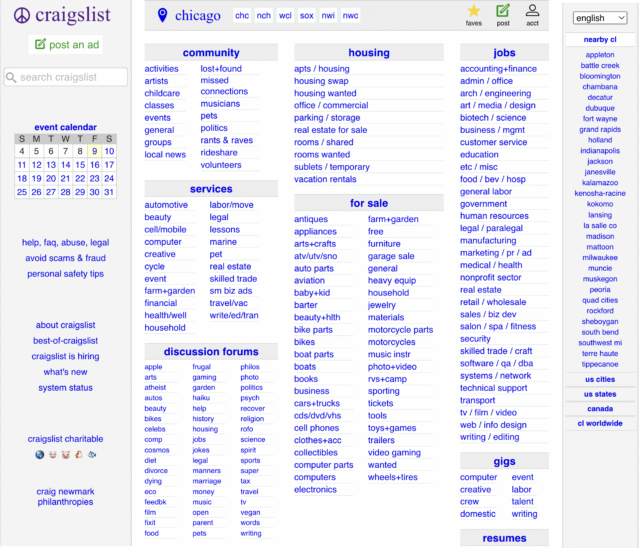The height and width of the screenshot is (548, 640).
Task: Expand the canada section
Action: click(600, 409)
